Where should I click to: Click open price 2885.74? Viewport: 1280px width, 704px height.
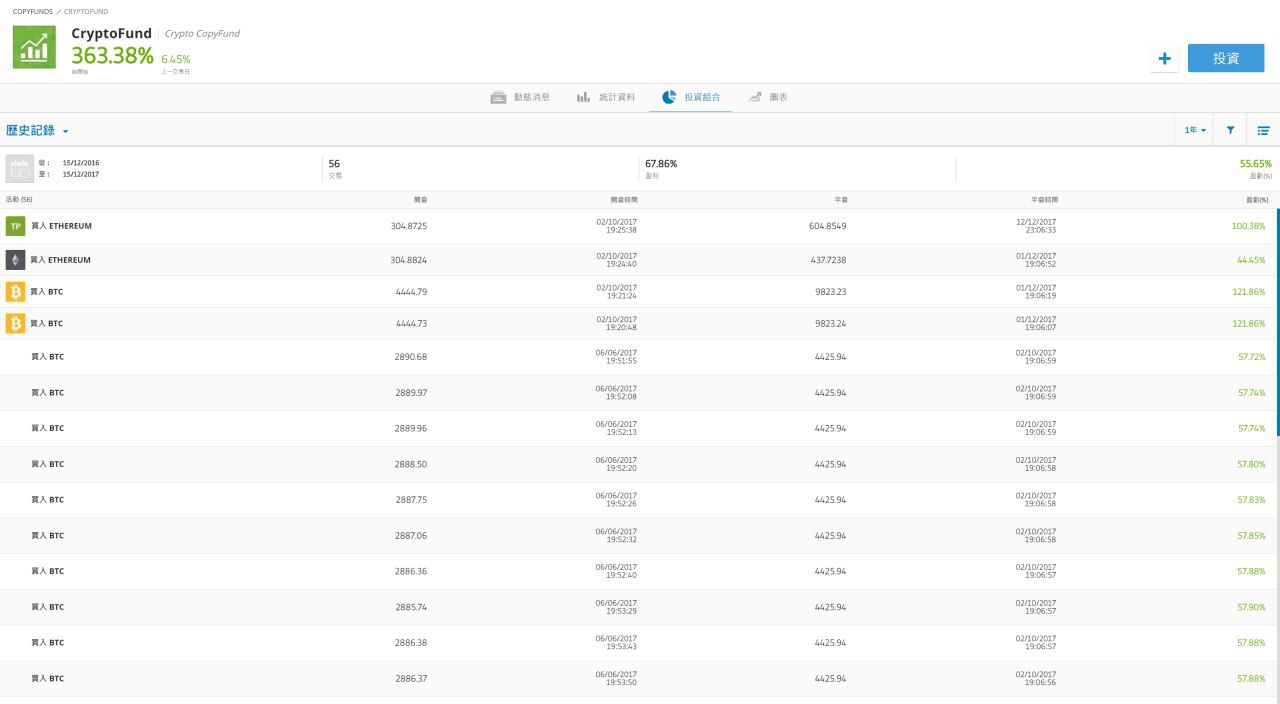(x=411, y=607)
